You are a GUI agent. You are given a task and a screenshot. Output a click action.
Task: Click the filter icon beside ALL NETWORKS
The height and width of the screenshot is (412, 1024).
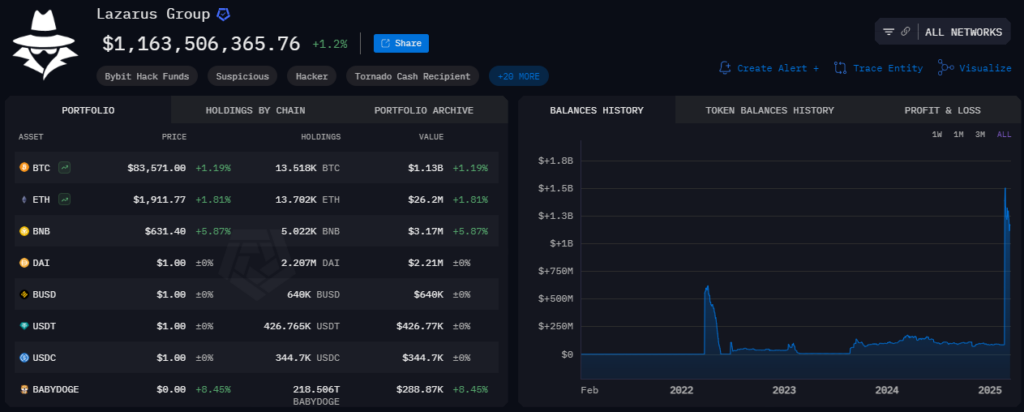888,32
